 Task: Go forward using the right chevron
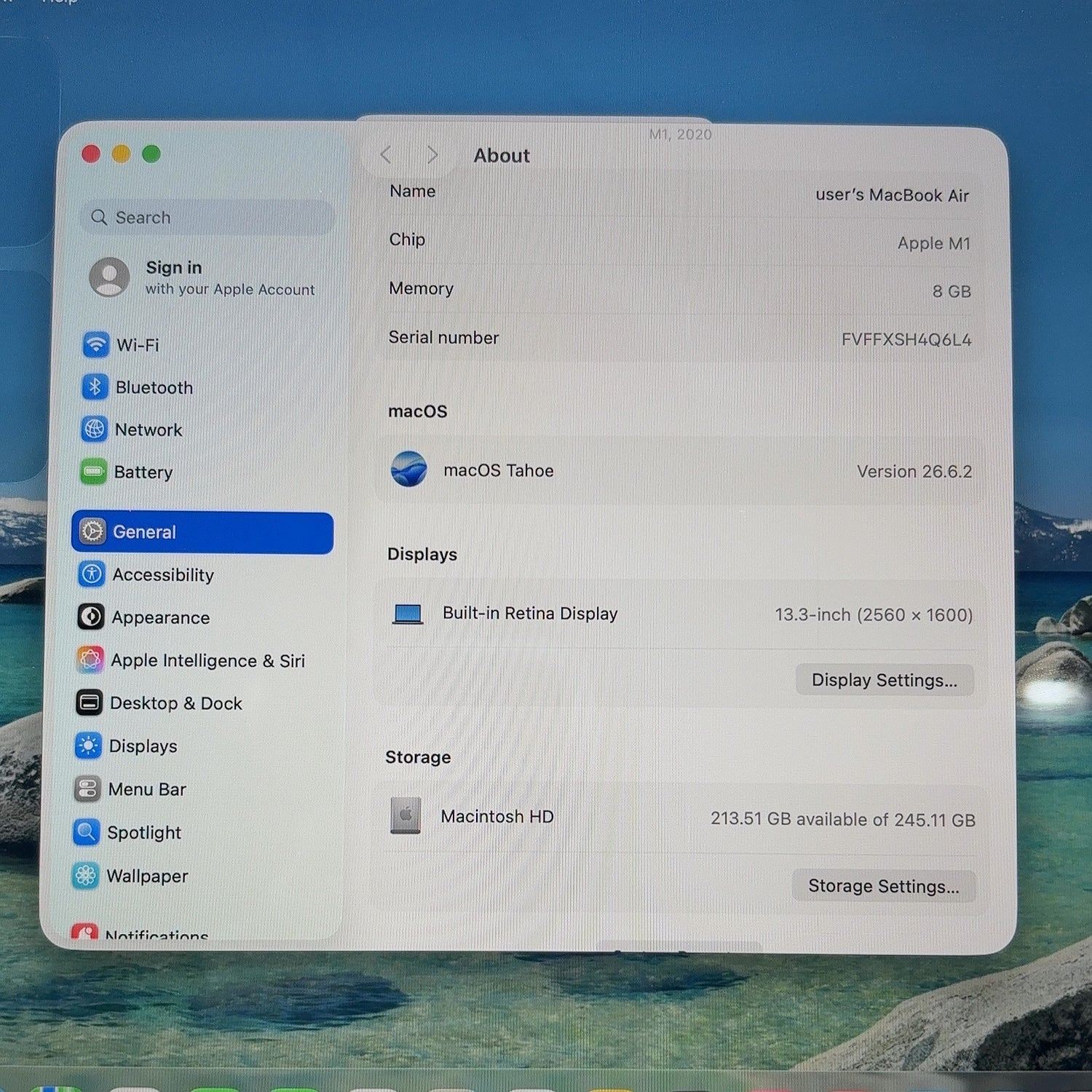pyautogui.click(x=432, y=155)
